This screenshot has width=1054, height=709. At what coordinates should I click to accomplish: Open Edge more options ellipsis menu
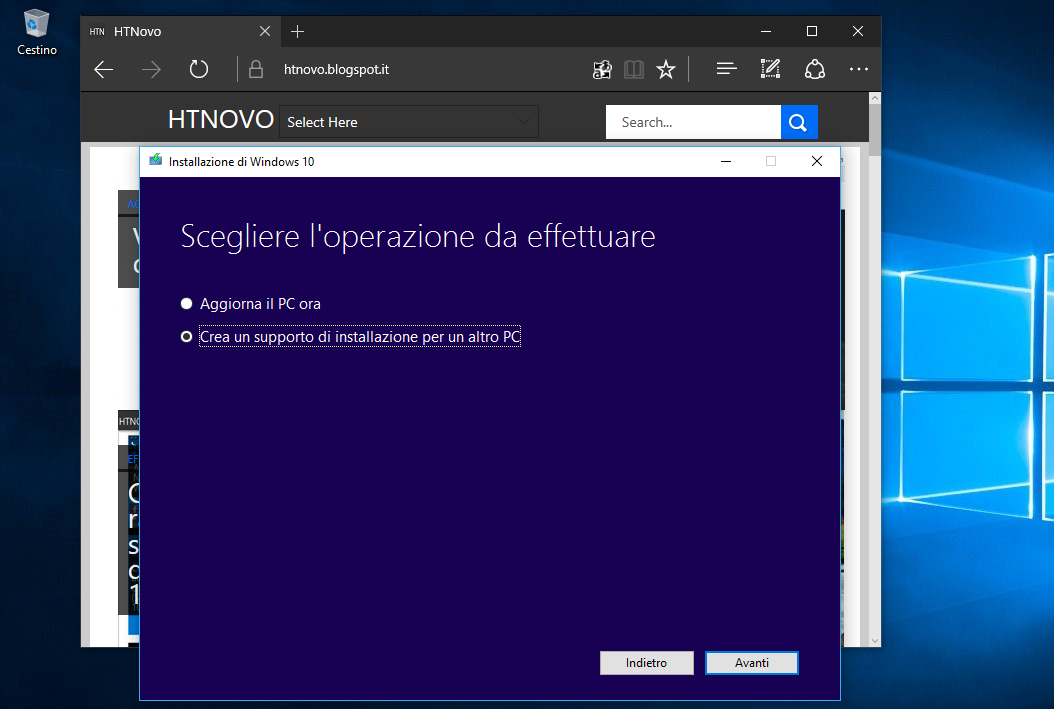click(858, 69)
